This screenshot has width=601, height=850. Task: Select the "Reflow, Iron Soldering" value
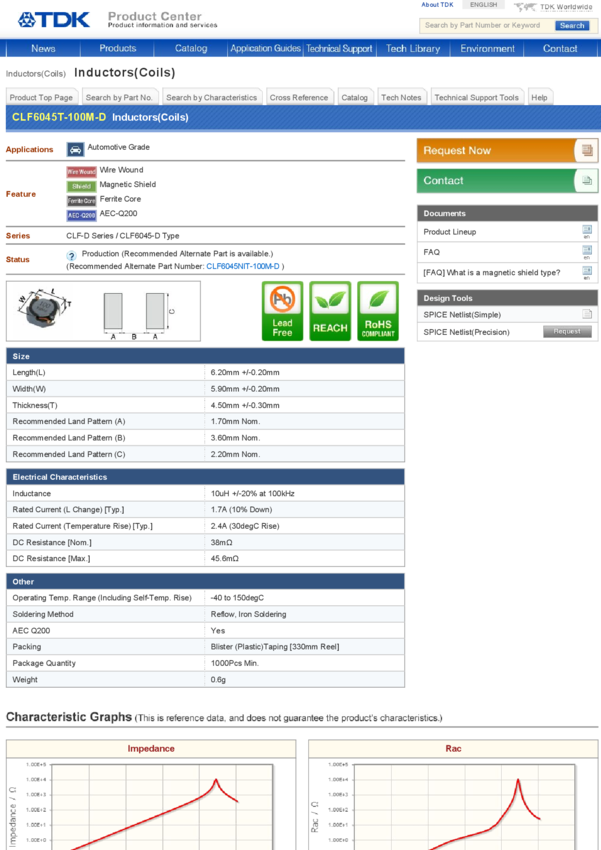[x=248, y=614]
